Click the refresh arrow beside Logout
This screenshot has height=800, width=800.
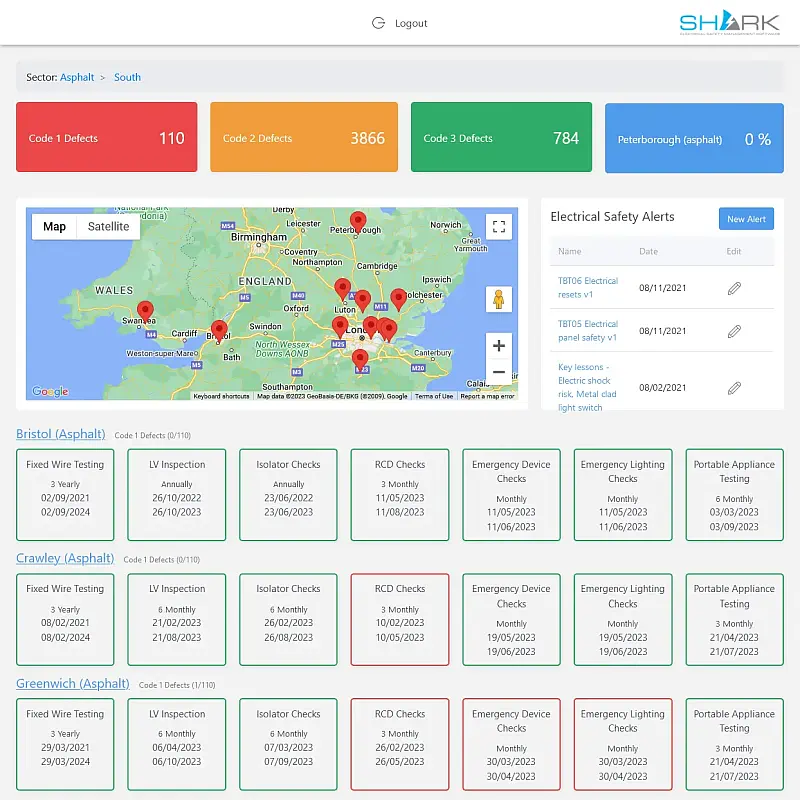[x=377, y=22]
